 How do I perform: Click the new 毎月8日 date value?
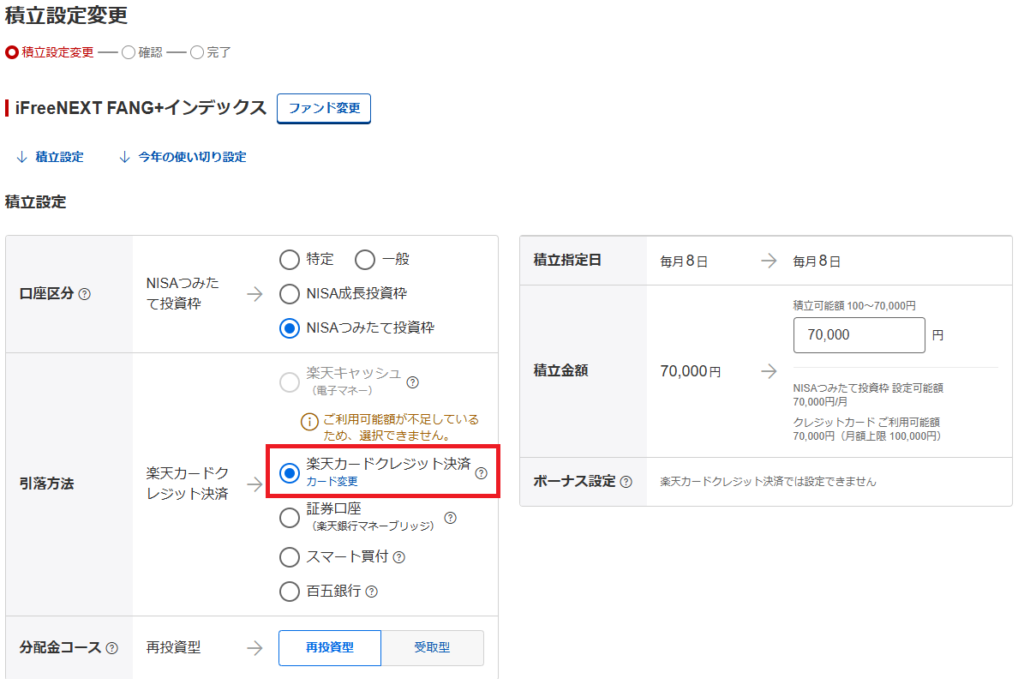[x=816, y=261]
